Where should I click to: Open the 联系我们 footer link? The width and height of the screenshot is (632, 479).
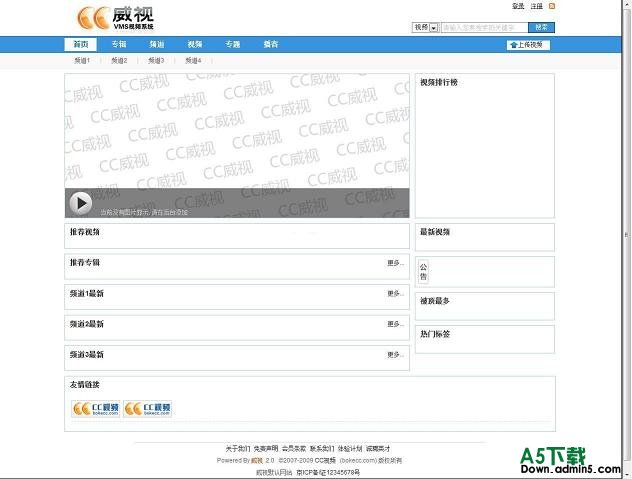tap(322, 448)
